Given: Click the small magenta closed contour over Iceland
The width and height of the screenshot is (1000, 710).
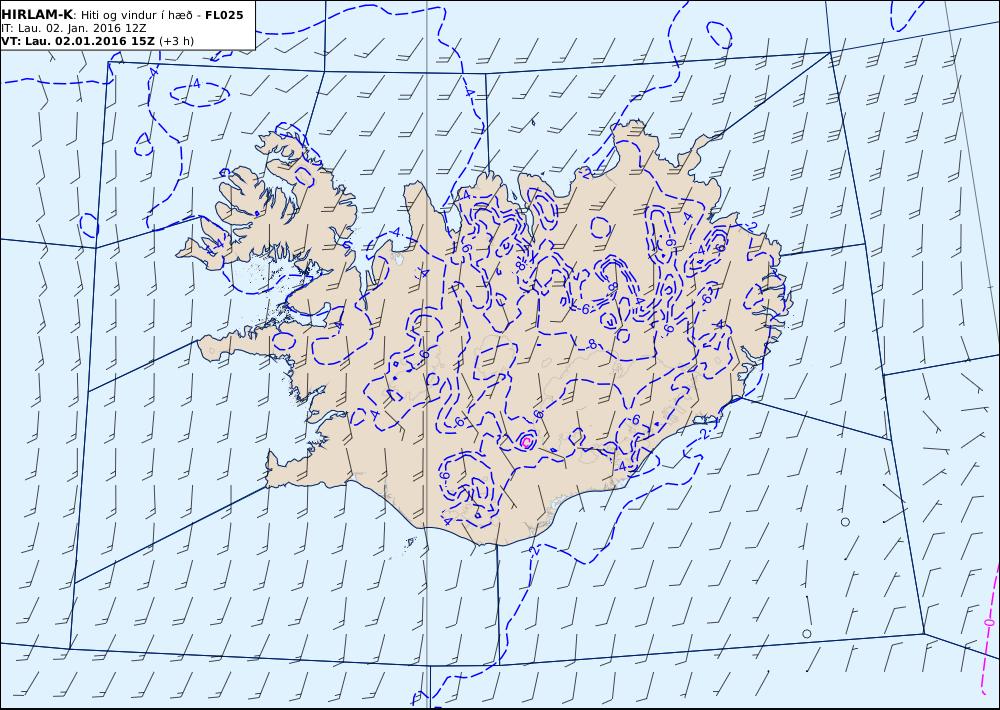Looking at the screenshot, I should pyautogui.click(x=526, y=441).
